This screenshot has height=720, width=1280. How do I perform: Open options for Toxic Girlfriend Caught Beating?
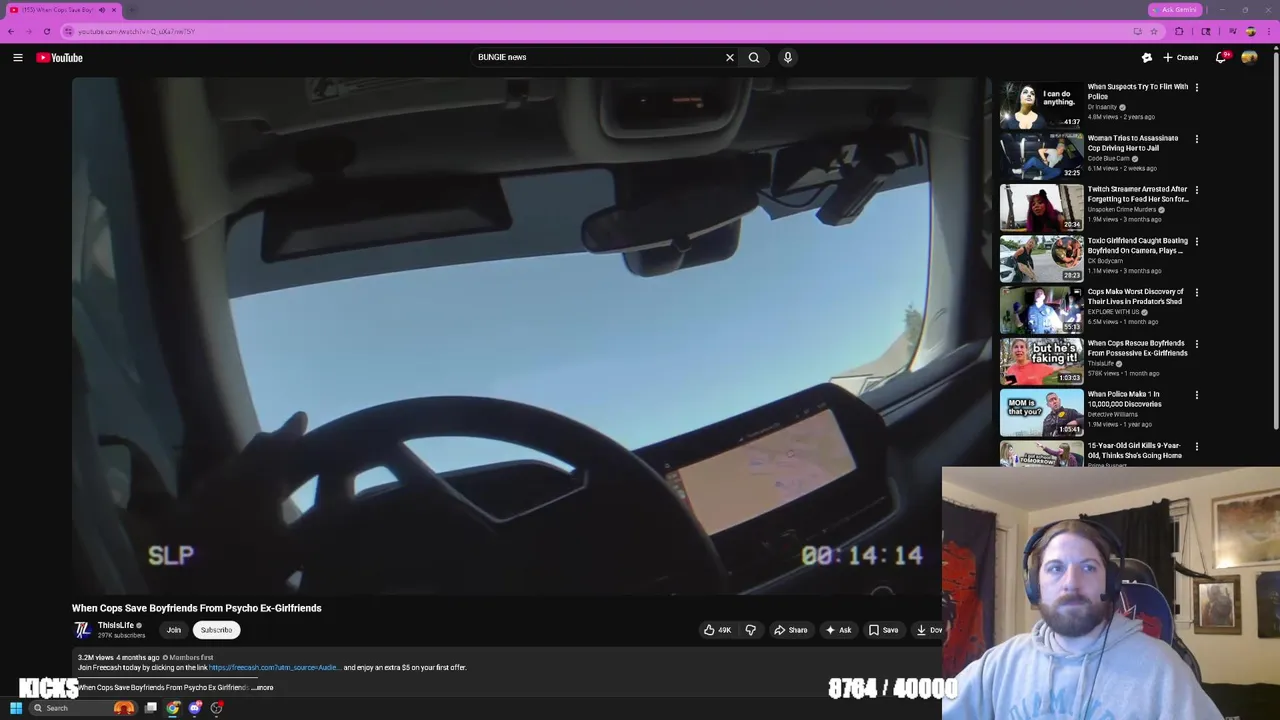coord(1196,242)
